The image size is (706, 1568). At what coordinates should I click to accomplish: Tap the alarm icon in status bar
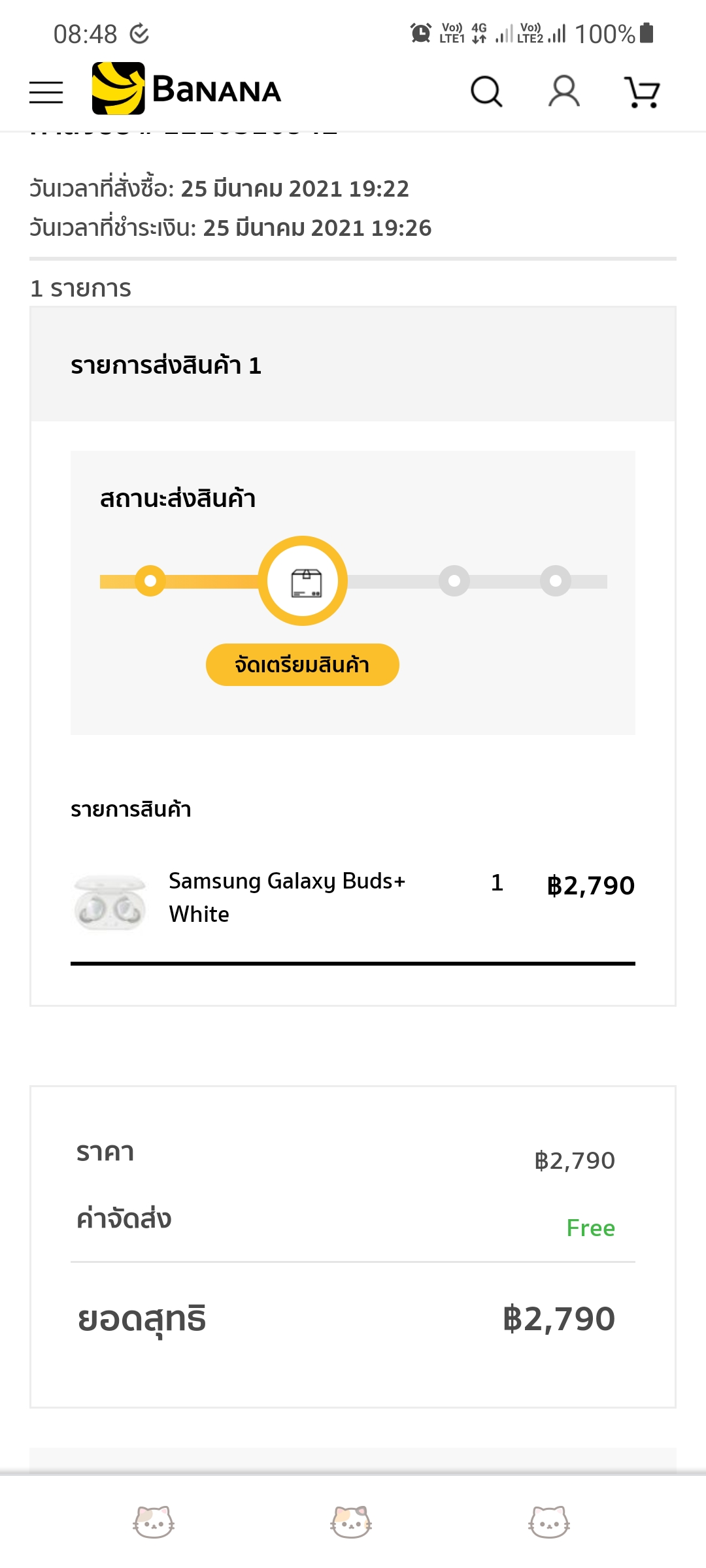coord(420,33)
